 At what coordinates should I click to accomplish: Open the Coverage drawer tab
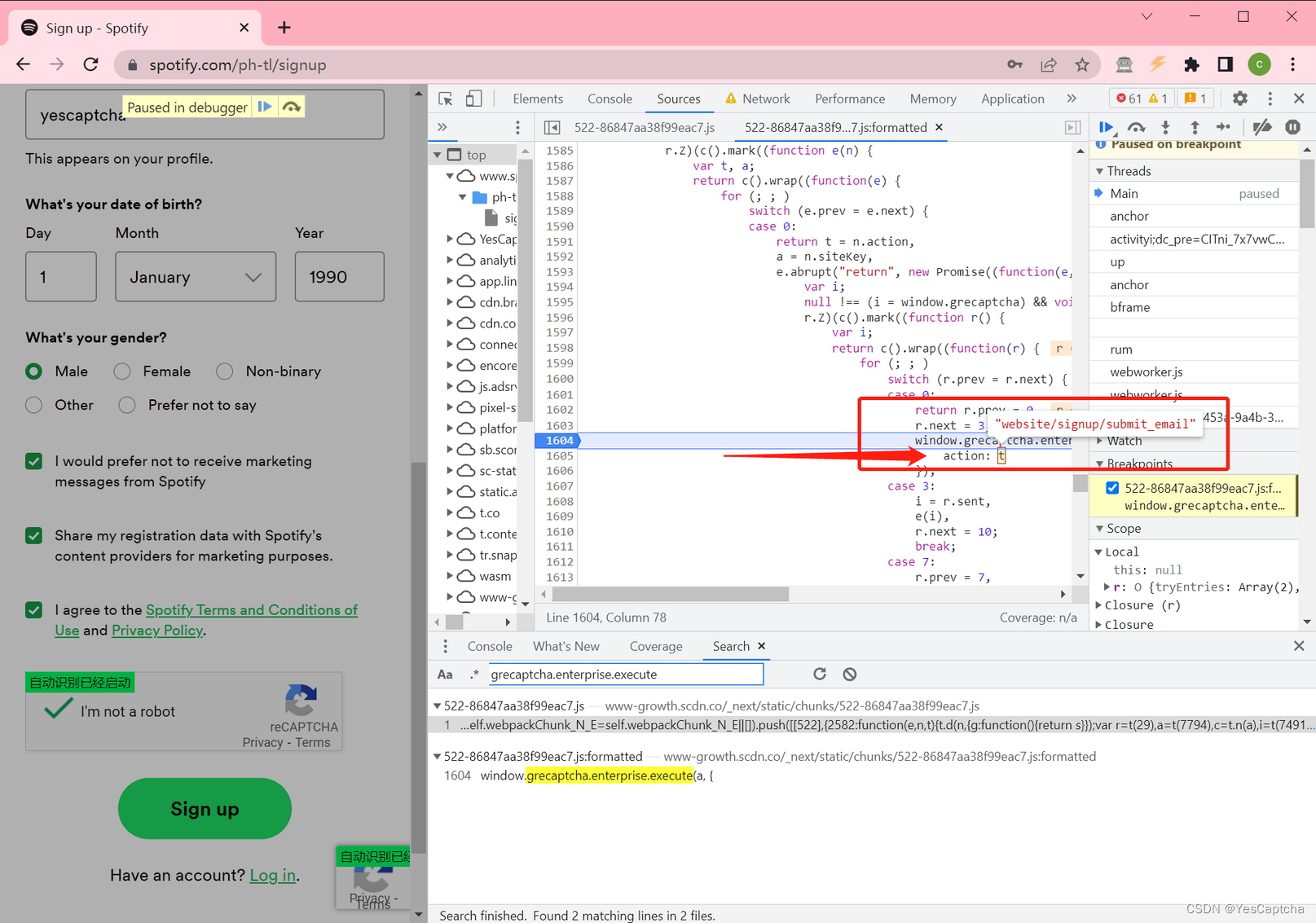(656, 646)
